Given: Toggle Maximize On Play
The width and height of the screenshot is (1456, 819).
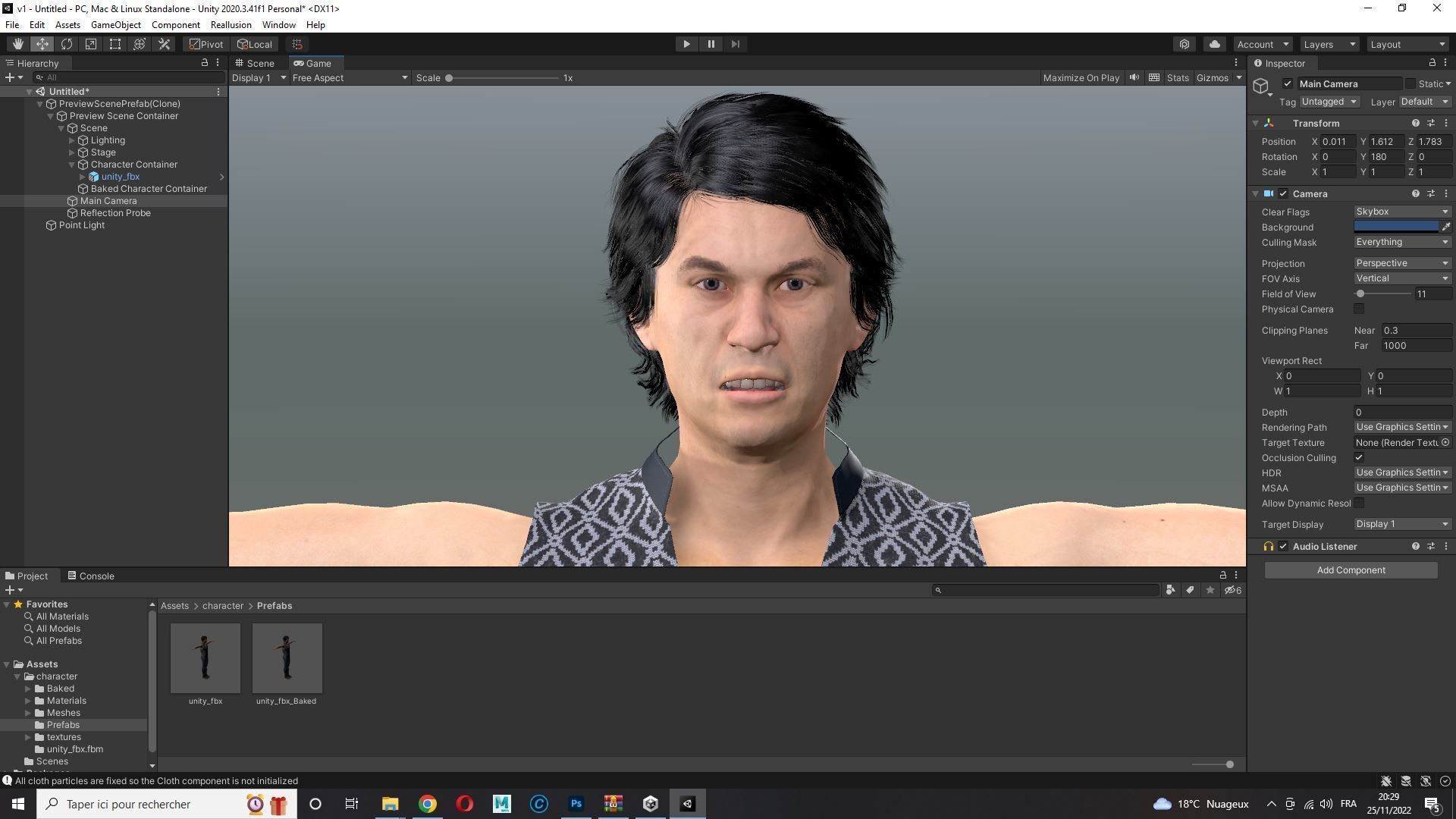Looking at the screenshot, I should click(x=1081, y=77).
